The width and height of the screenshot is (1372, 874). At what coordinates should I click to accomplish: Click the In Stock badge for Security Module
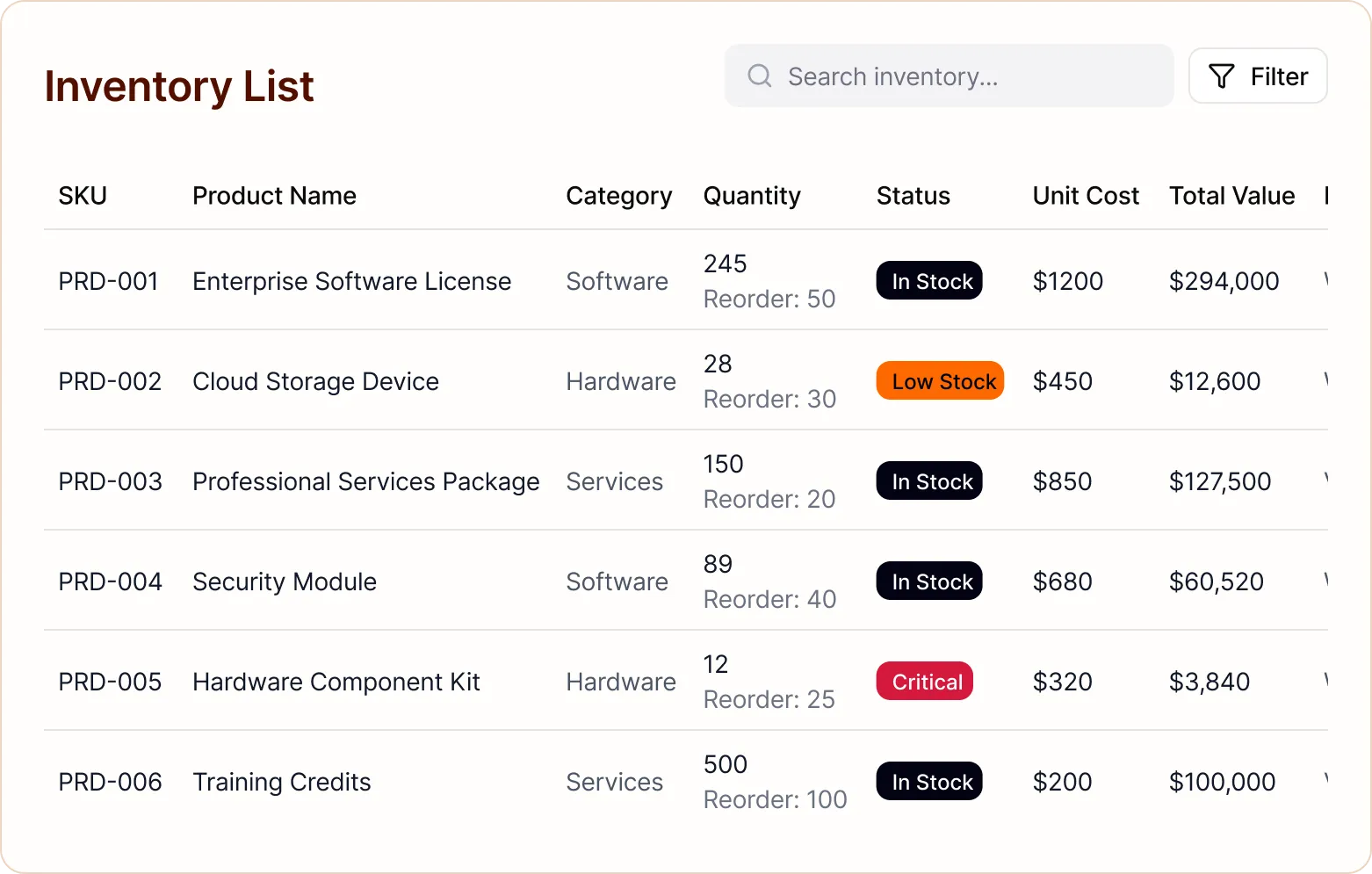pyautogui.click(x=928, y=581)
